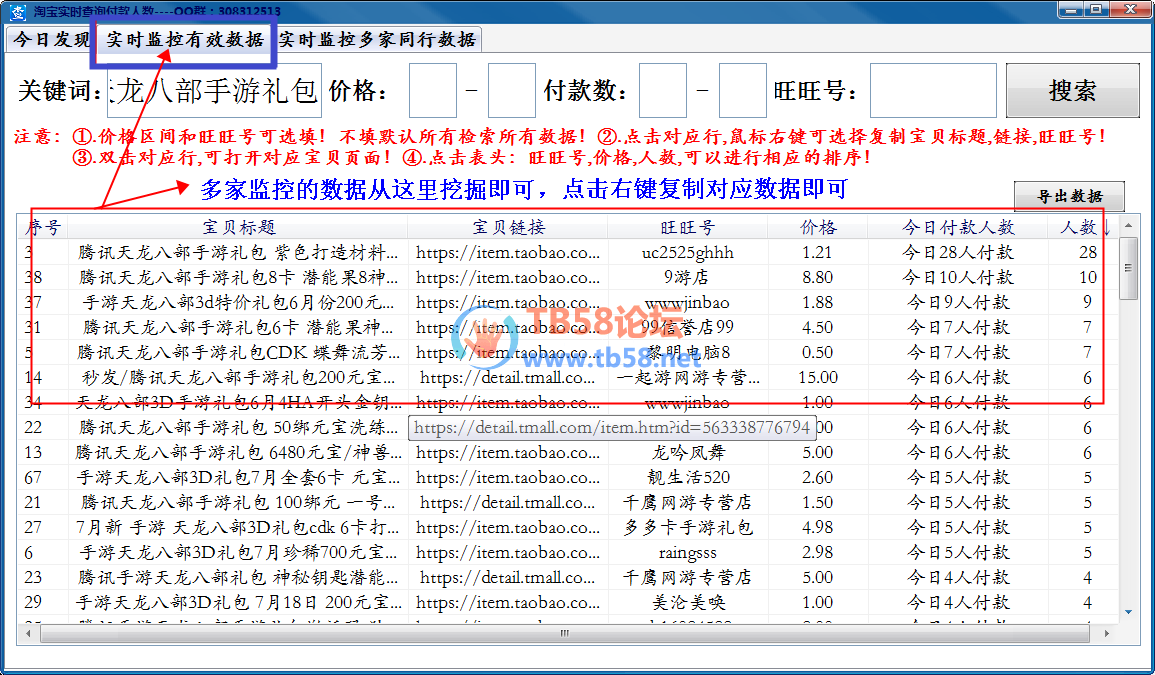This screenshot has height=675, width=1155.
Task: Select the row titled 腾讯天龙八部手游礼包 50绑元宝洗练
Action: tap(567, 427)
